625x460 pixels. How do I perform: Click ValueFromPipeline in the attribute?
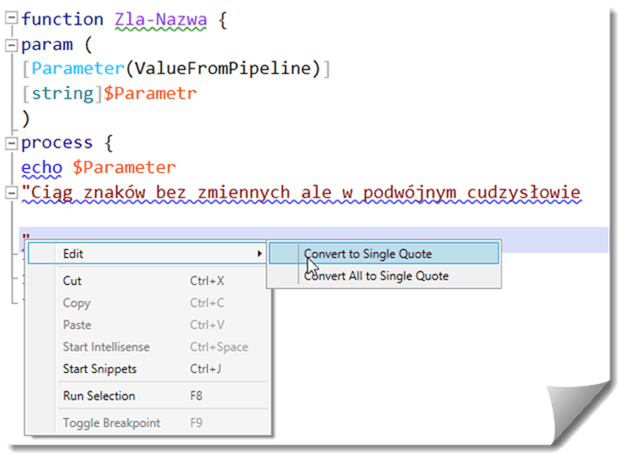[x=222, y=68]
